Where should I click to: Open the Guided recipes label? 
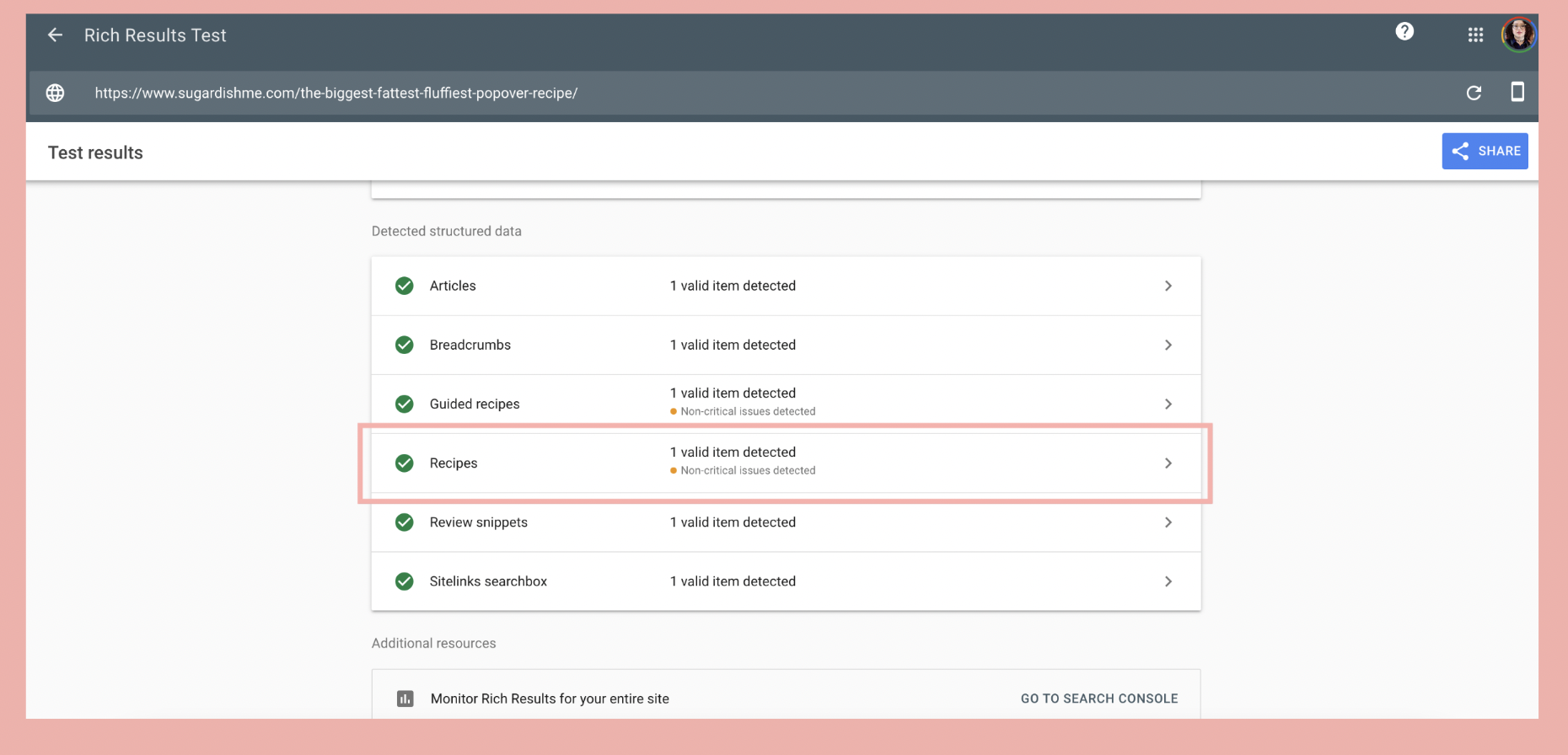click(x=475, y=404)
